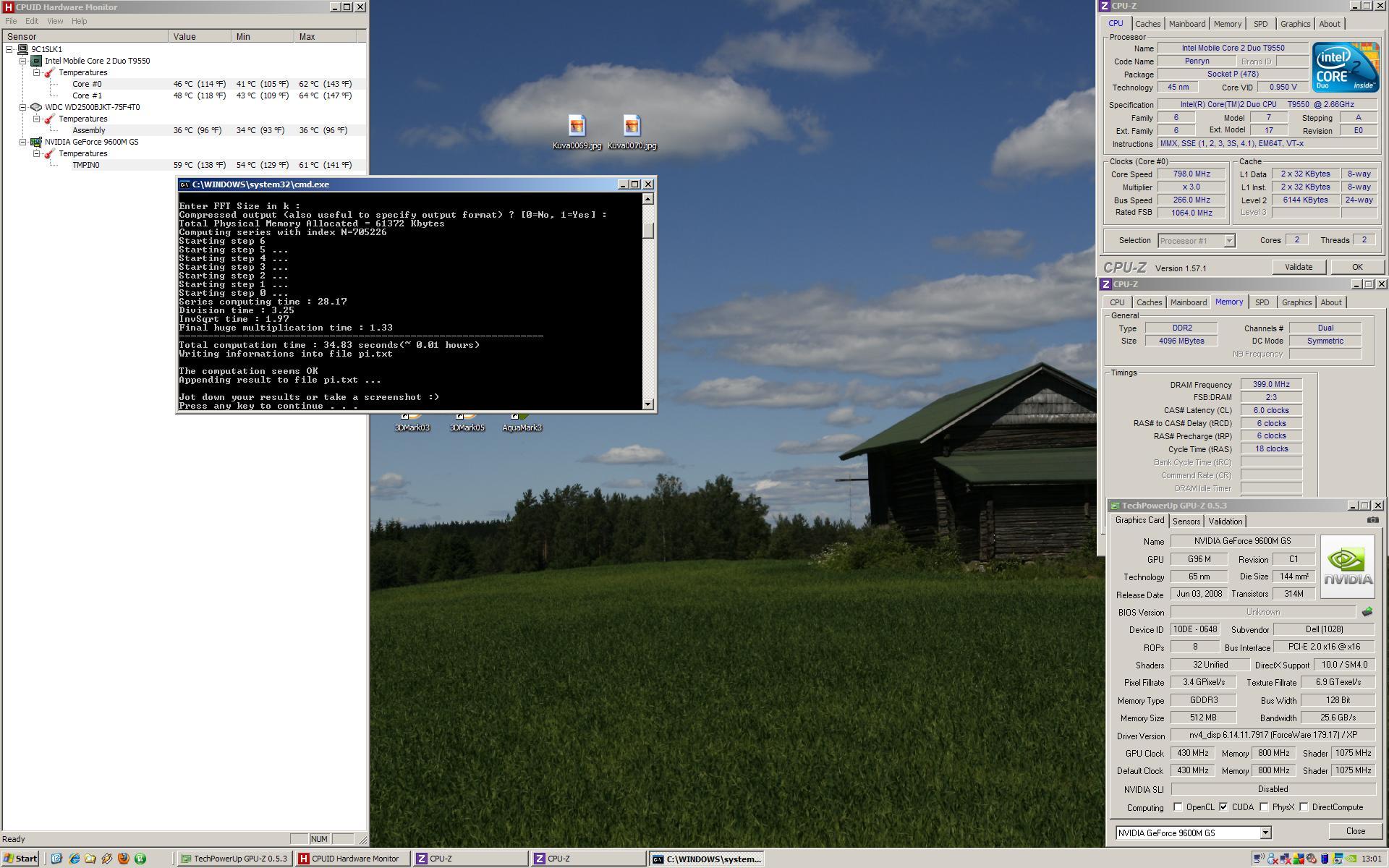This screenshot has width=1389, height=868.
Task: Open the View menu in Hardware Monitor
Action: point(55,21)
